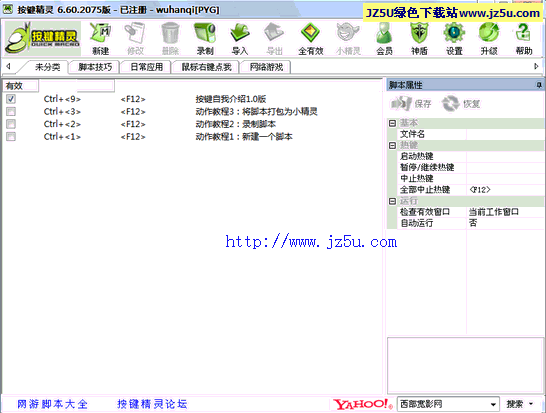Viewport: 546px width, 413px height.
Task: Switch to the 鼠标右键点装 tab
Action: (x=206, y=67)
